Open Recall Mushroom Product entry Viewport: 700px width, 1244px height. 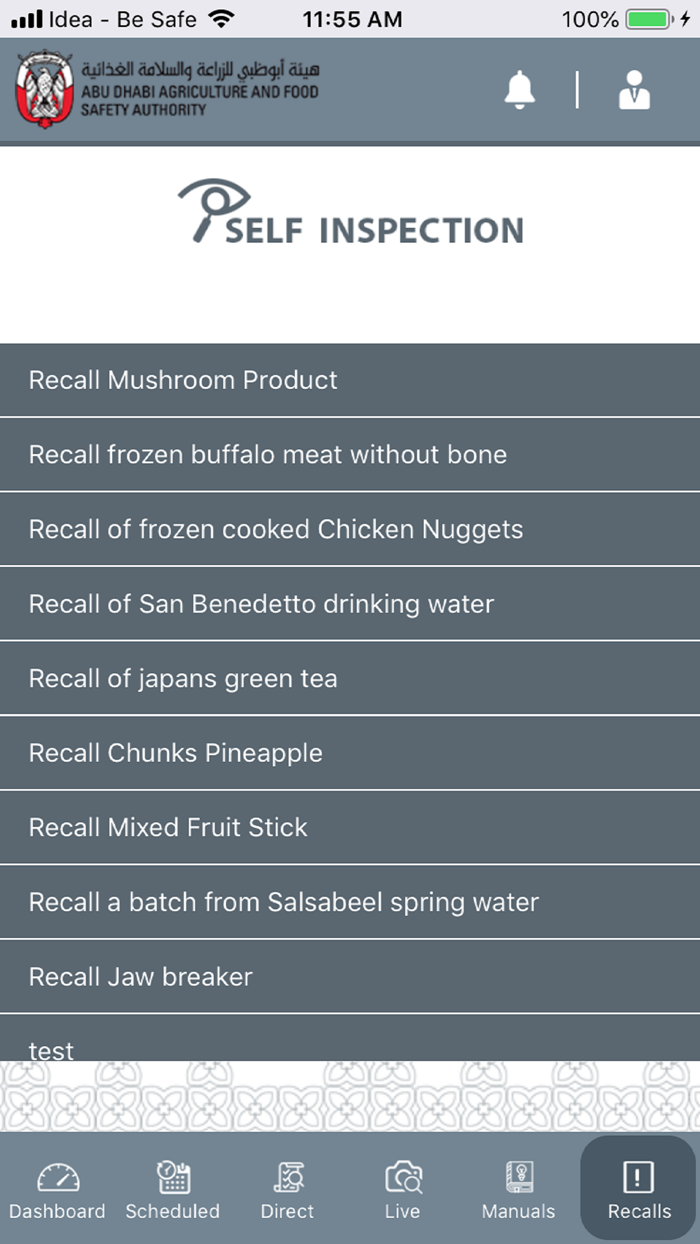pyautogui.click(x=350, y=380)
